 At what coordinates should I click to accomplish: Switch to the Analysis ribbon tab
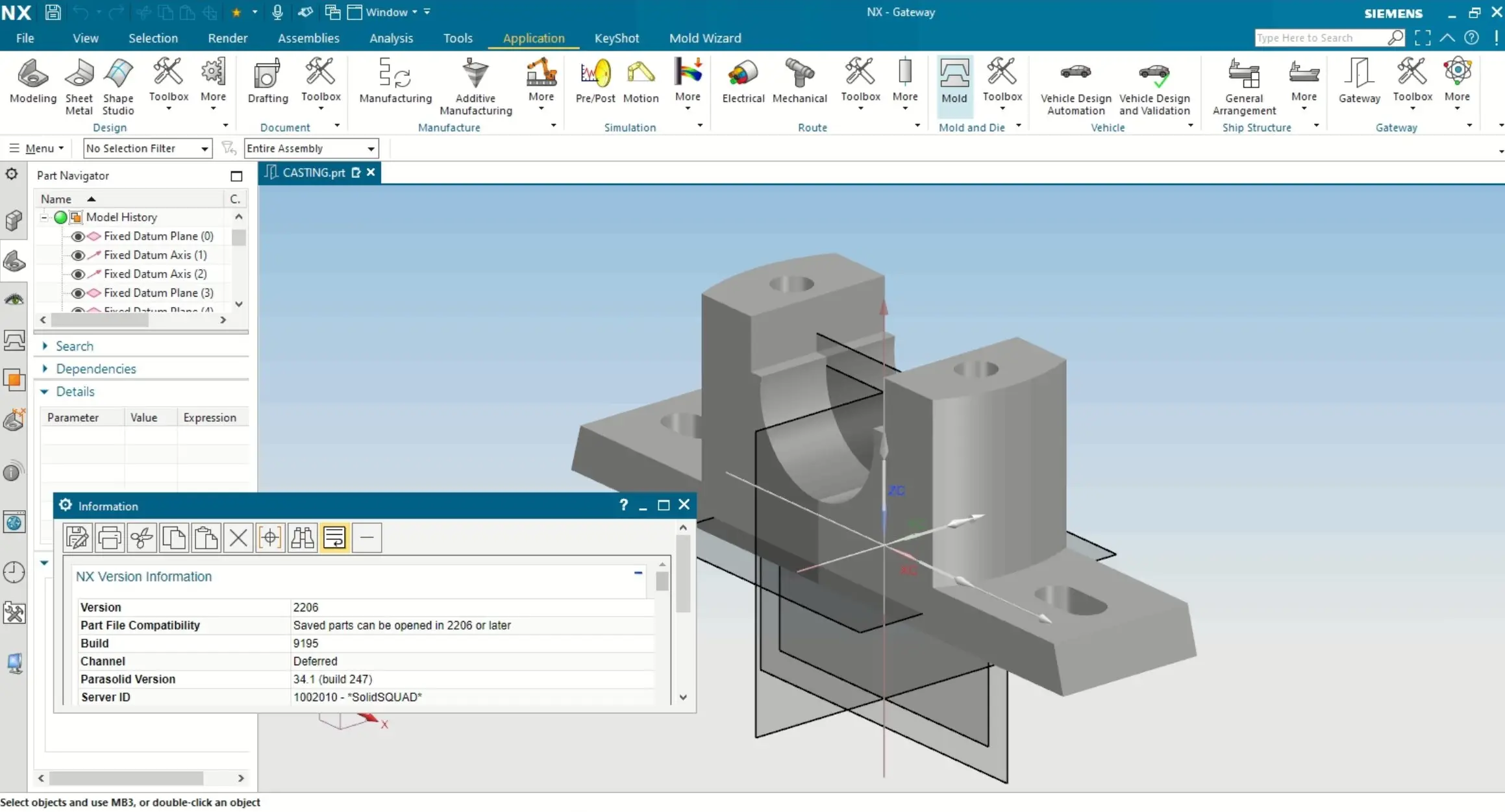(x=391, y=38)
